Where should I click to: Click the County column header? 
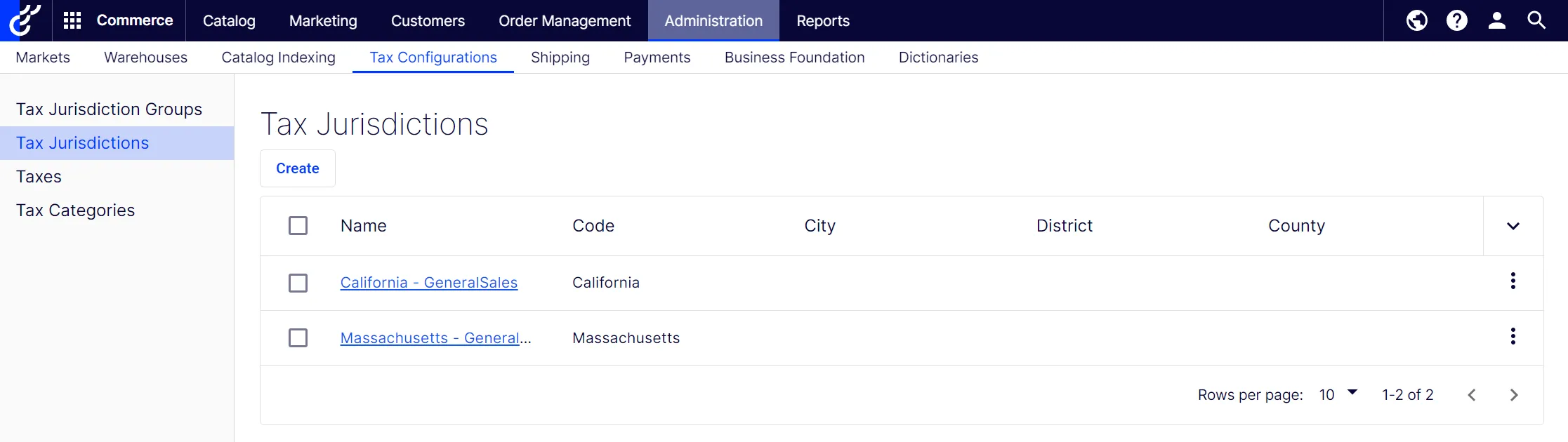pyautogui.click(x=1296, y=226)
